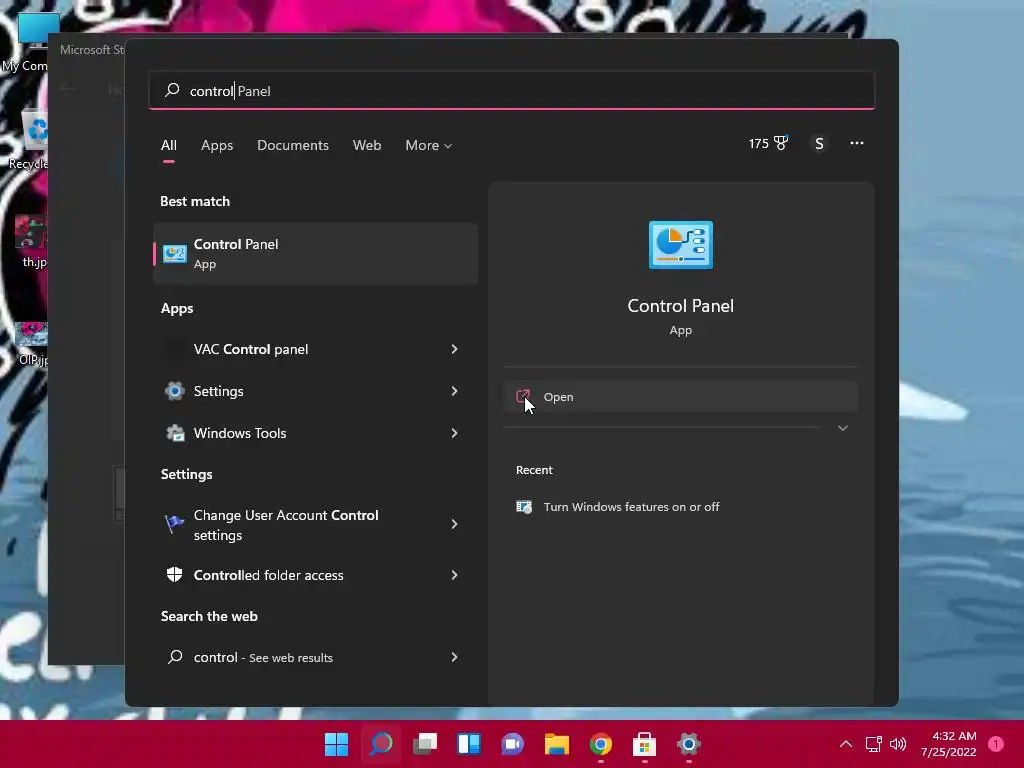1024x768 pixels.
Task: Click the magnifier icon in search box
Action: 172,90
